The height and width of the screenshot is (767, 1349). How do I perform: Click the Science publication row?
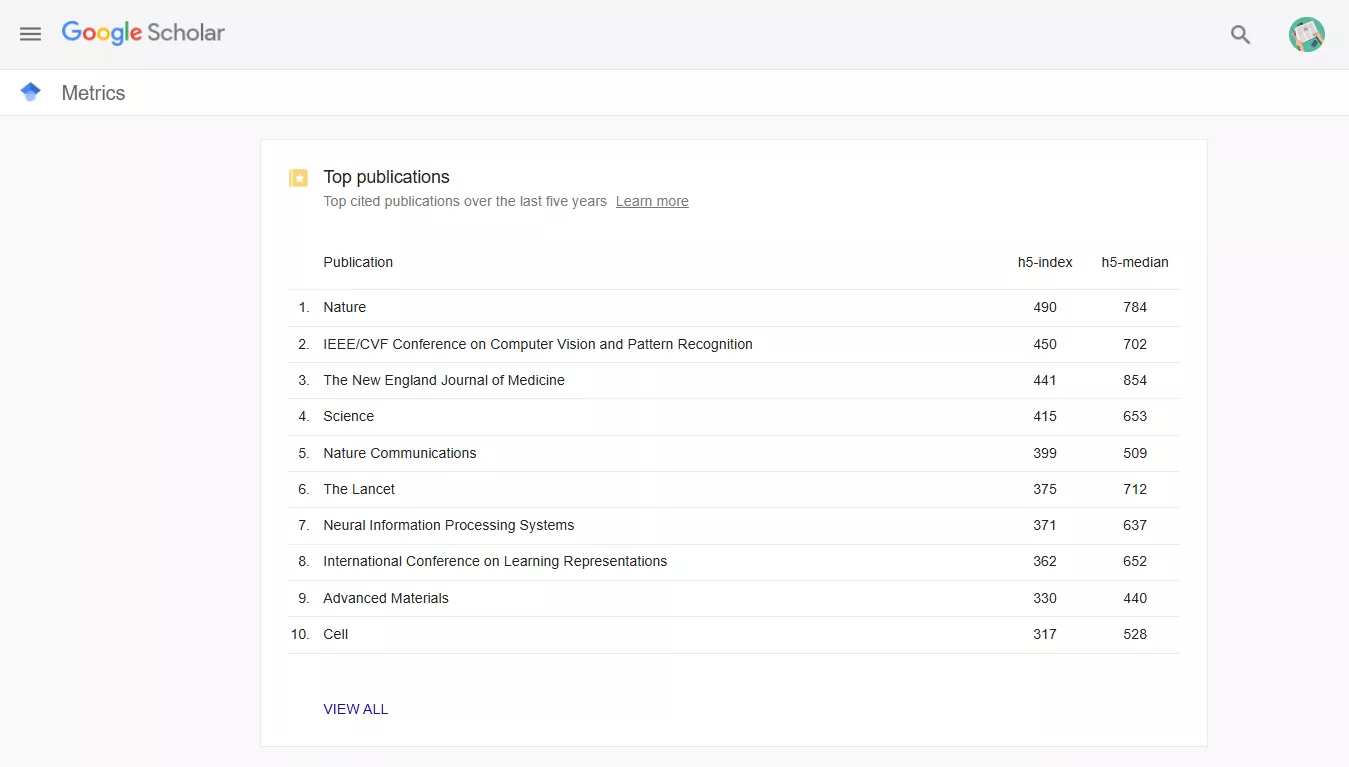(348, 416)
